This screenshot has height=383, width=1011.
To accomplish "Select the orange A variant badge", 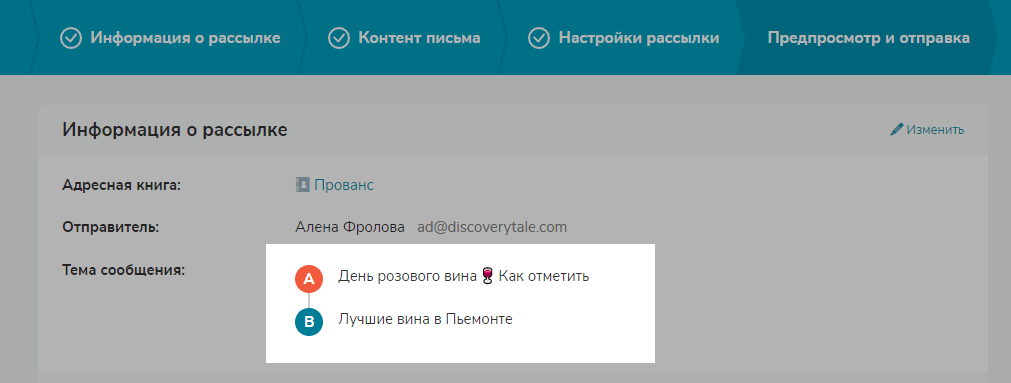I will tap(309, 279).
